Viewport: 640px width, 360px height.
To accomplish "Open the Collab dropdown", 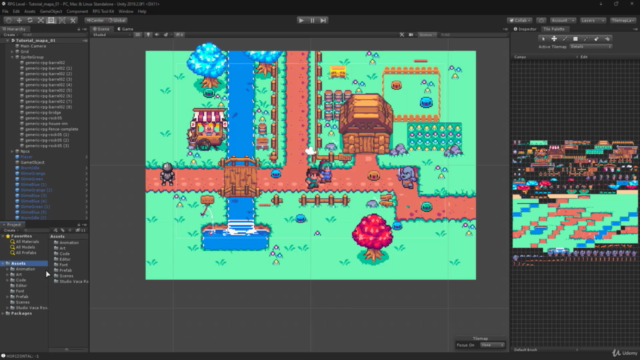I will tap(520, 20).
